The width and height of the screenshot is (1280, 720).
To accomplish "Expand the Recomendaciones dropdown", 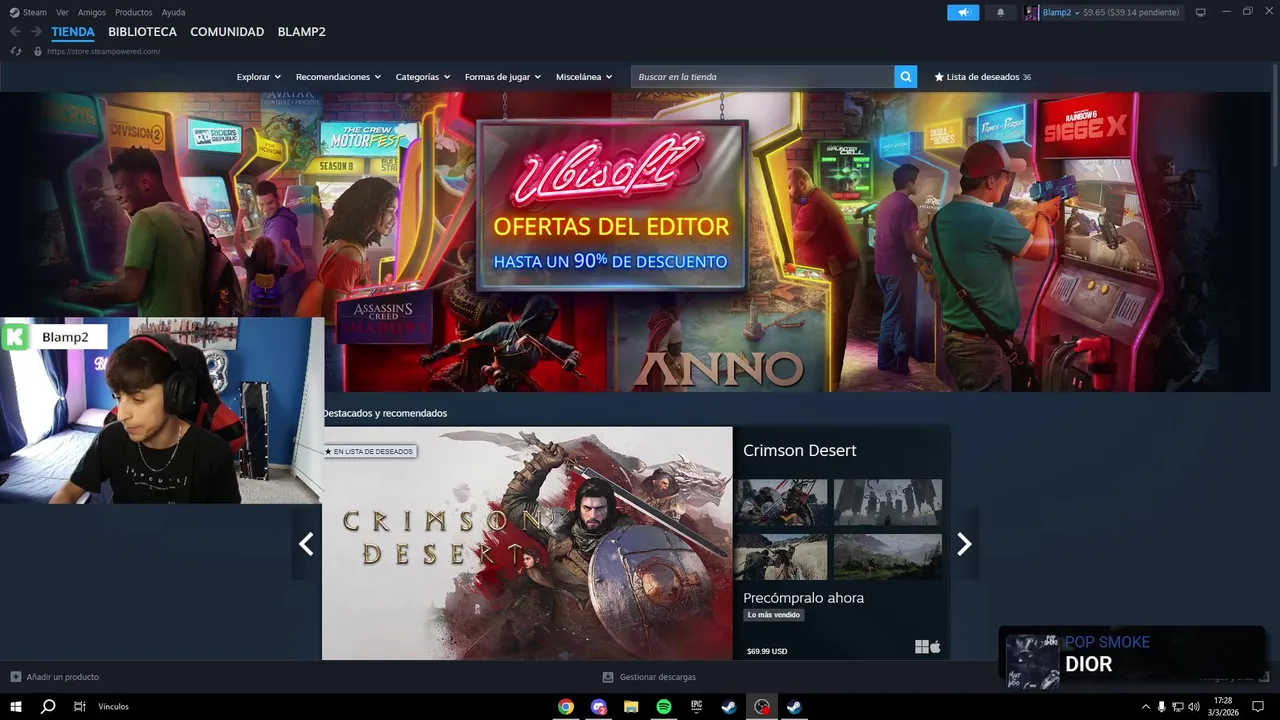I will [x=338, y=77].
